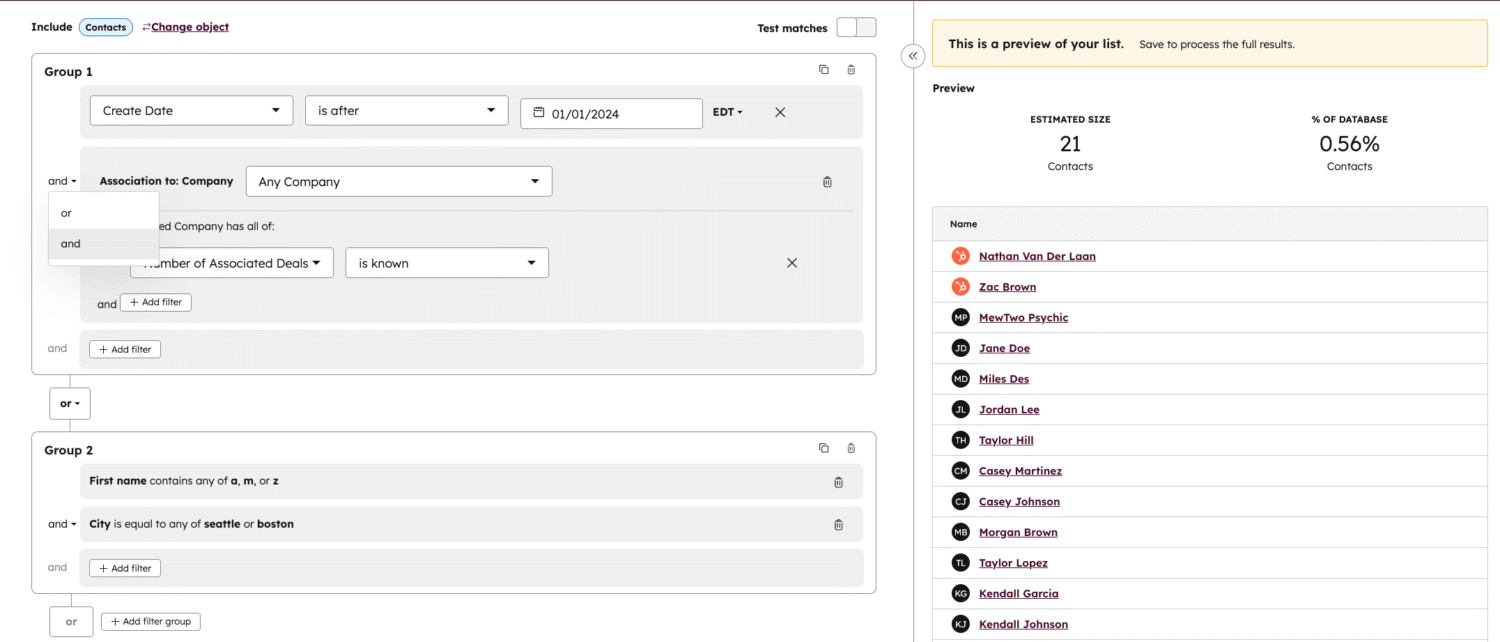Choose "and" in the operator menu

[71, 244]
